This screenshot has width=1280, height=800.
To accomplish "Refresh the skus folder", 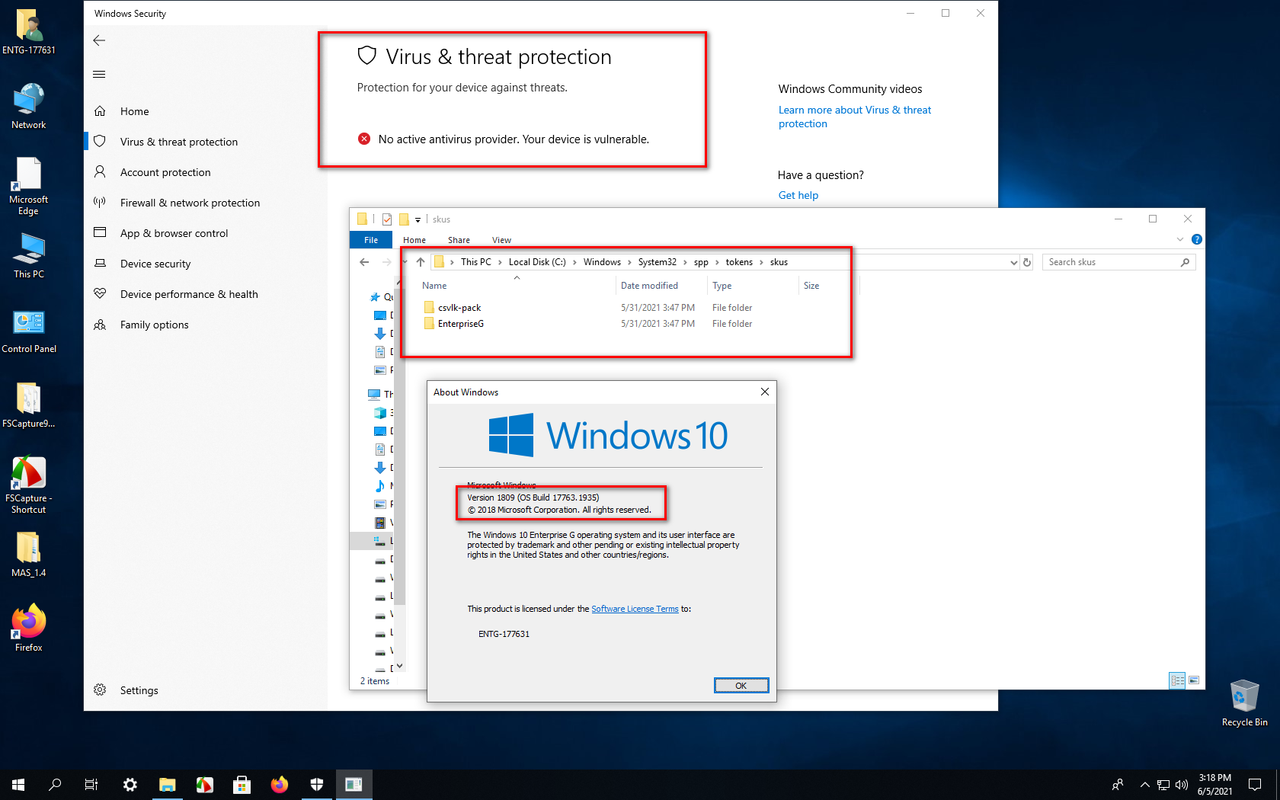I will 1027,262.
